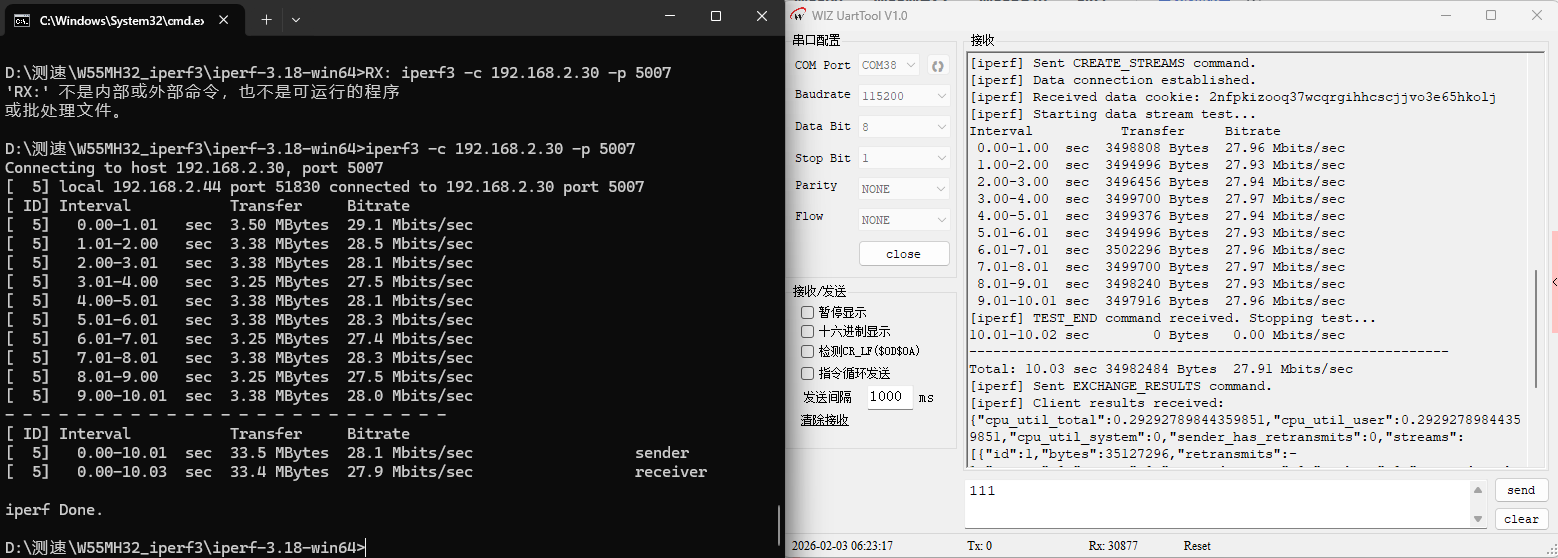
Task: Click send box scroll-up arrow
Action: point(1478,490)
